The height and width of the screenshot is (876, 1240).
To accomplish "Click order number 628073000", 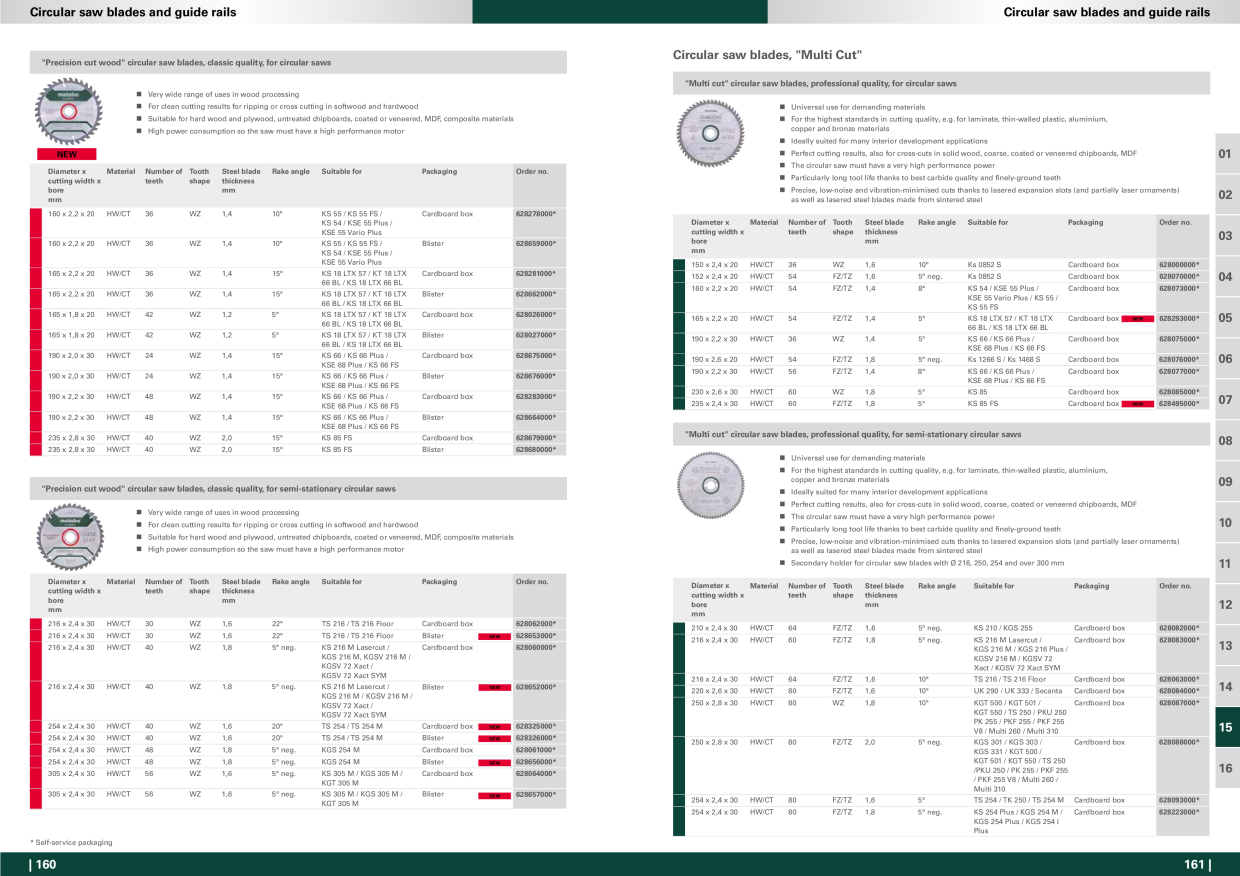I will 1178,288.
